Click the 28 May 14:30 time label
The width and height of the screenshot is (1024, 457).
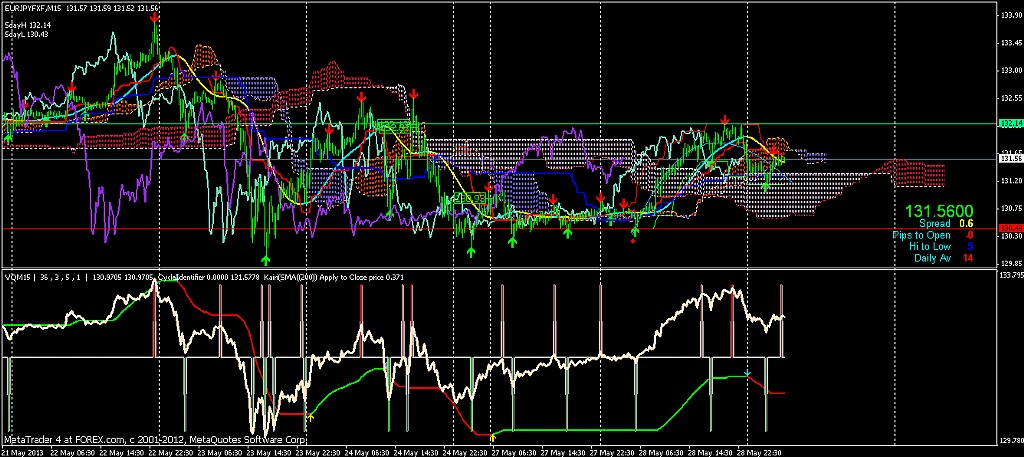click(709, 452)
